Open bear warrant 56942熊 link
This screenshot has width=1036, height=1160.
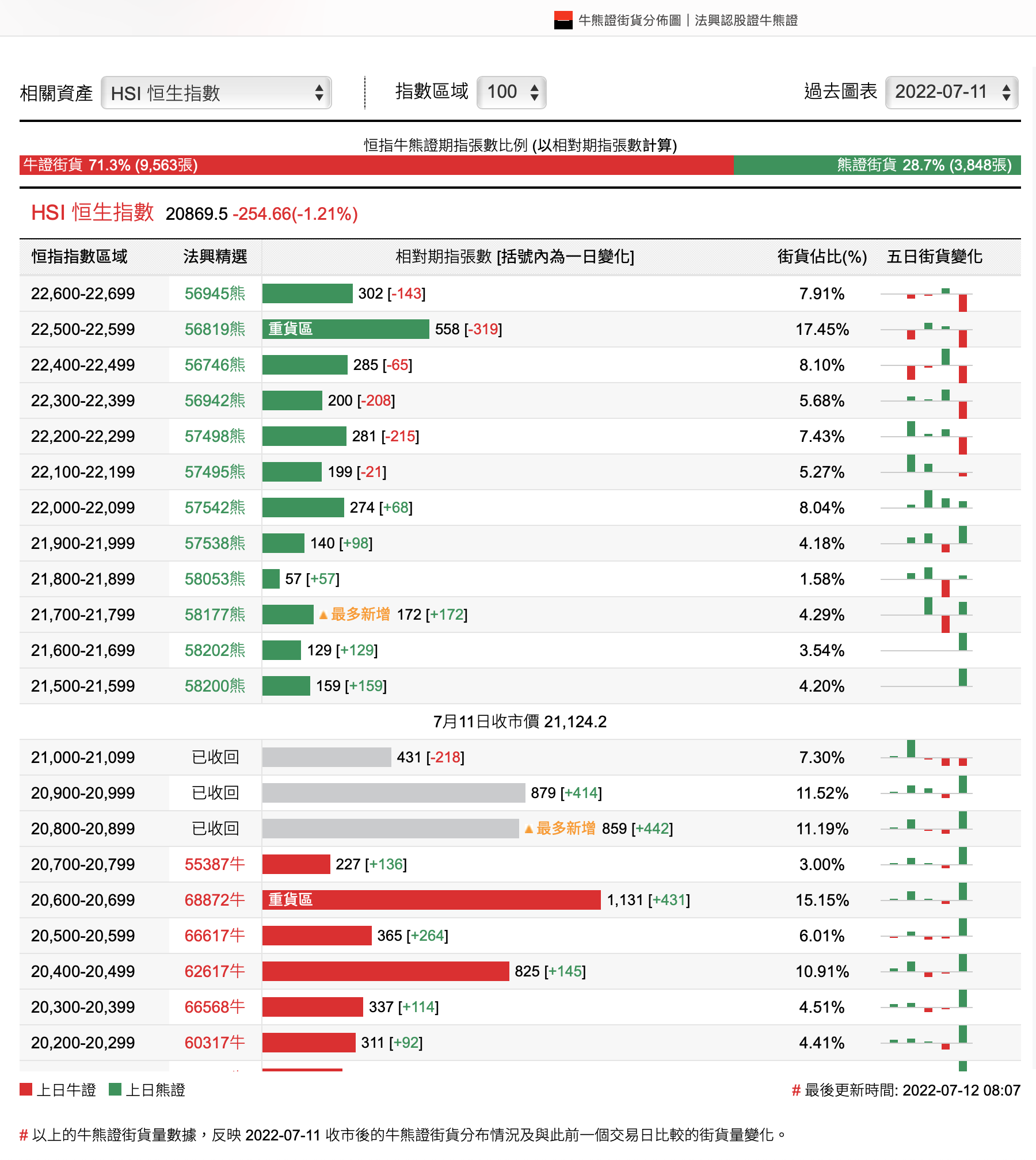215,400
